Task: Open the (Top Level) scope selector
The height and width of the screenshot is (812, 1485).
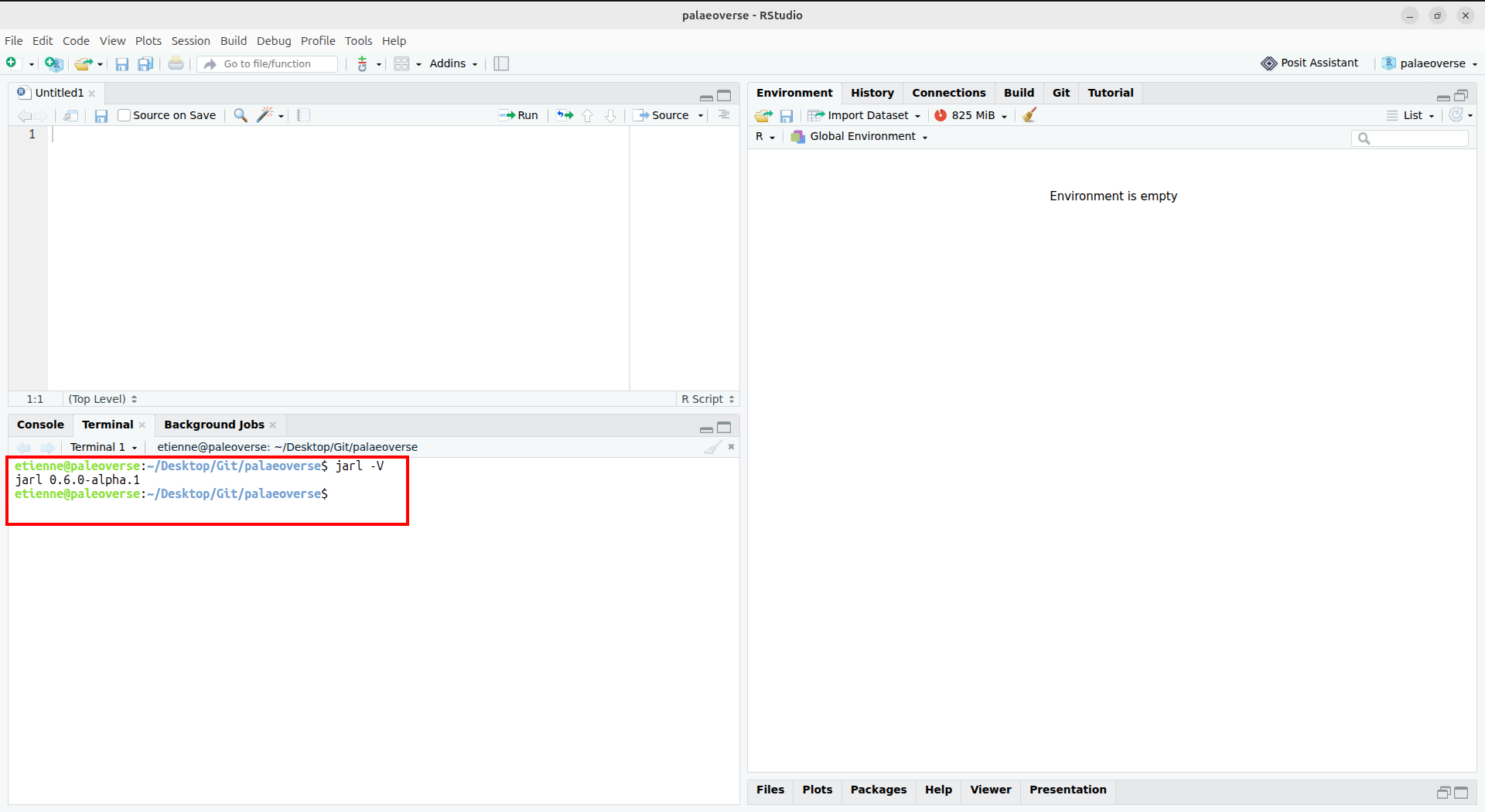Action: click(x=102, y=399)
